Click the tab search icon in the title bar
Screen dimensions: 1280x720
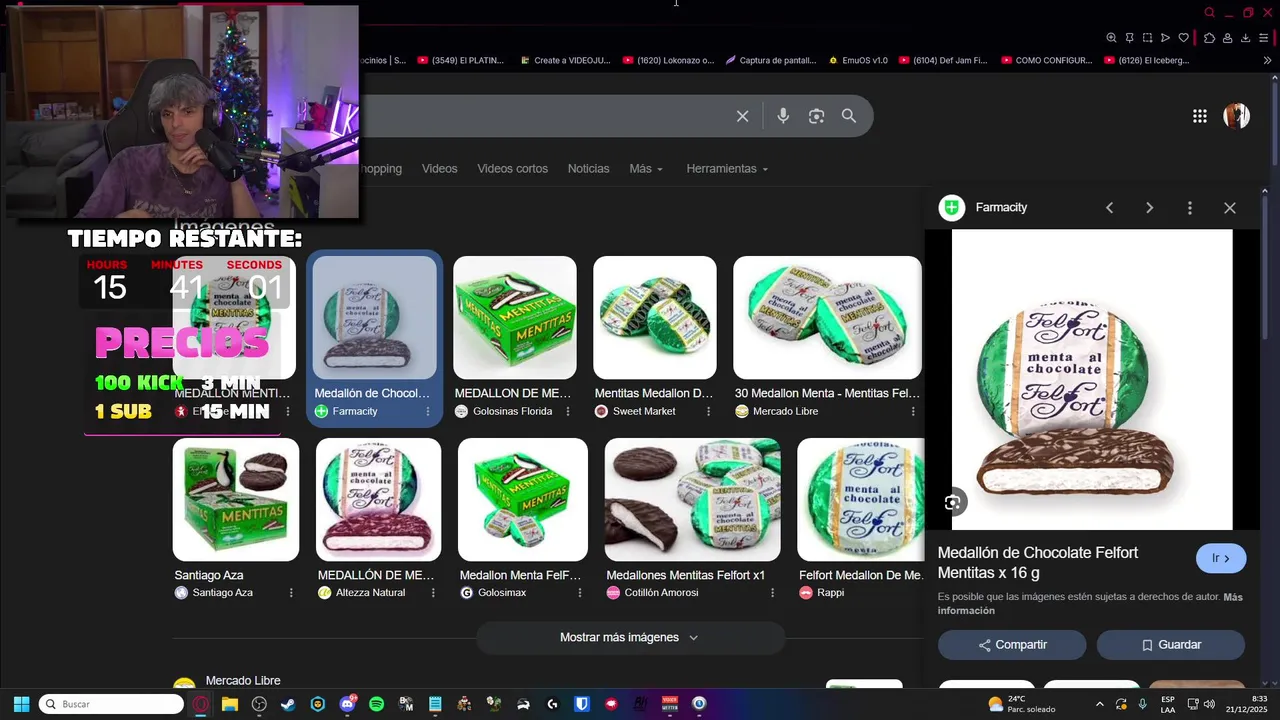coord(1209,12)
